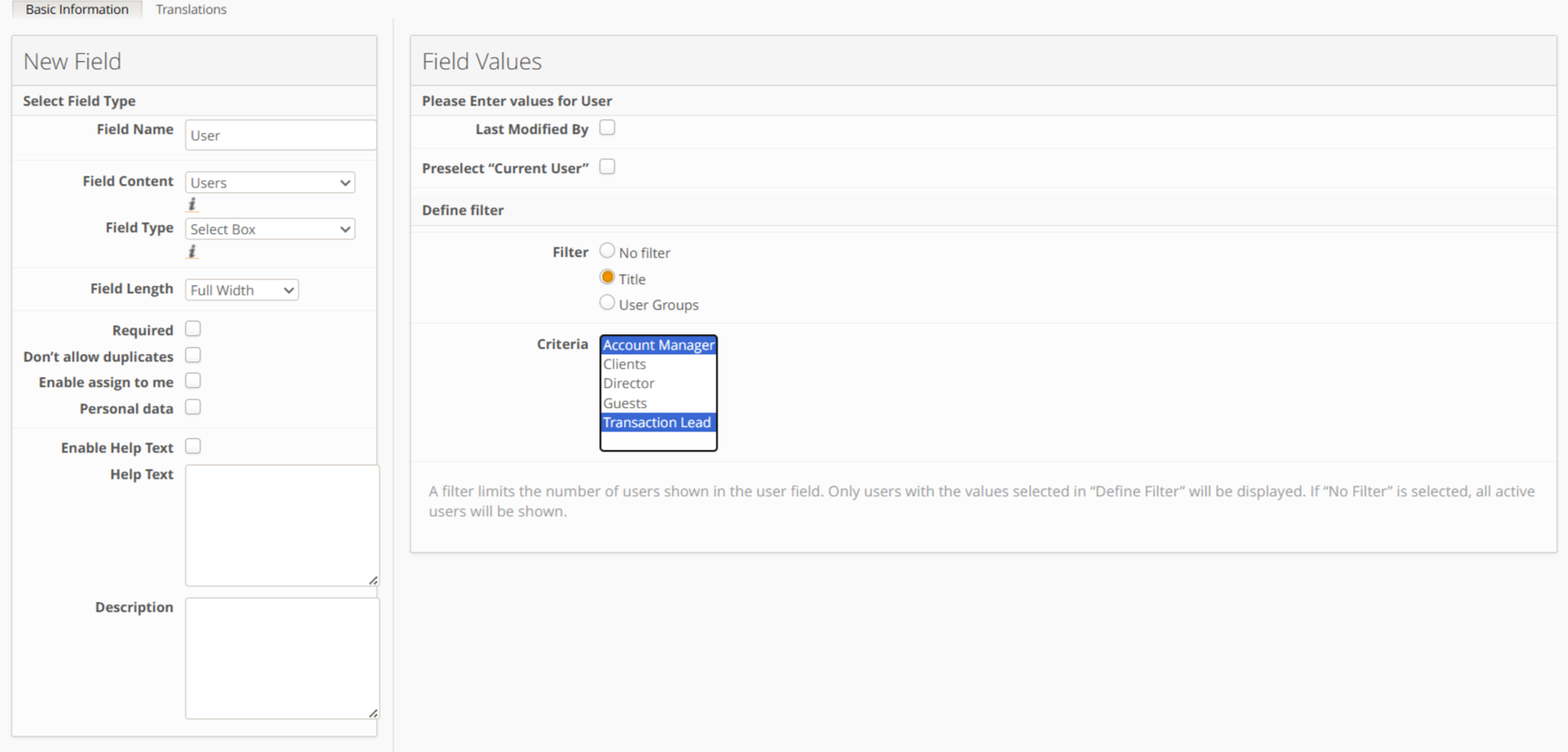1568x752 pixels.
Task: Toggle the Enable assign to me checkbox
Action: (193, 381)
